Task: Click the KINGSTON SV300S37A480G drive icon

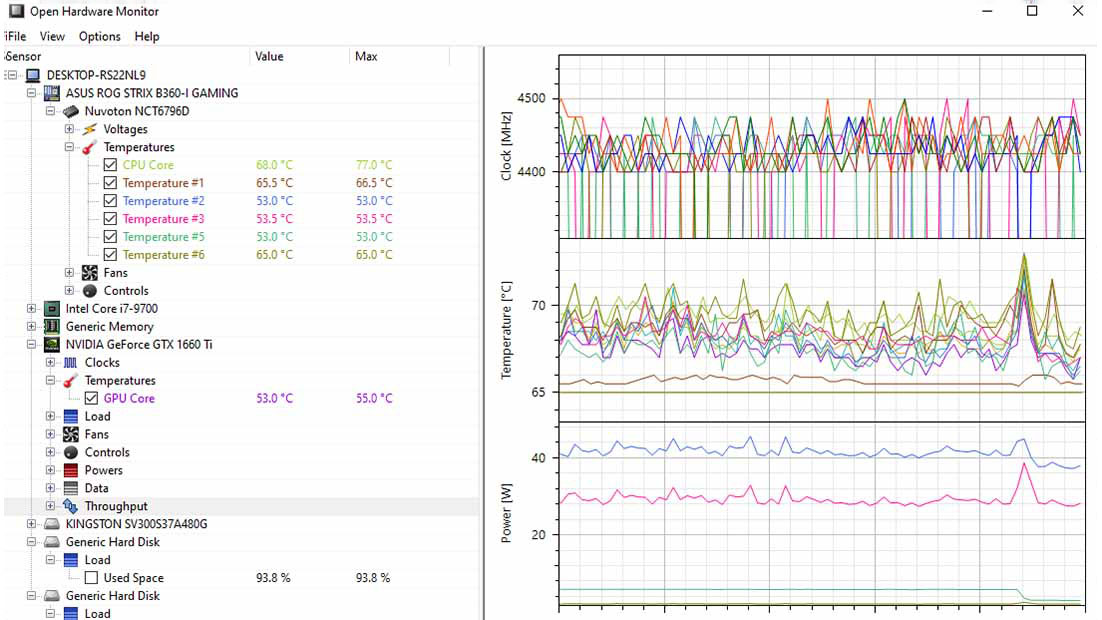Action: click(x=52, y=525)
